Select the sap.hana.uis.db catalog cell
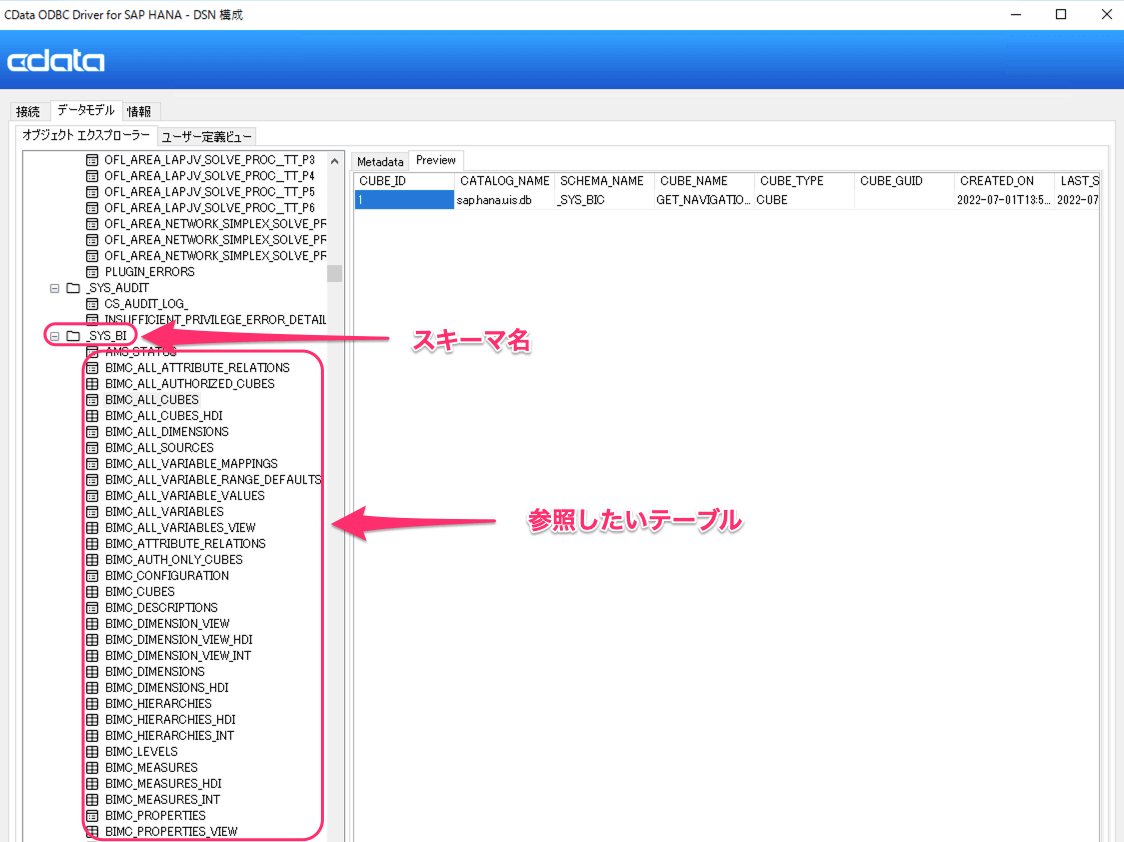Image resolution: width=1124 pixels, height=842 pixels. point(505,200)
